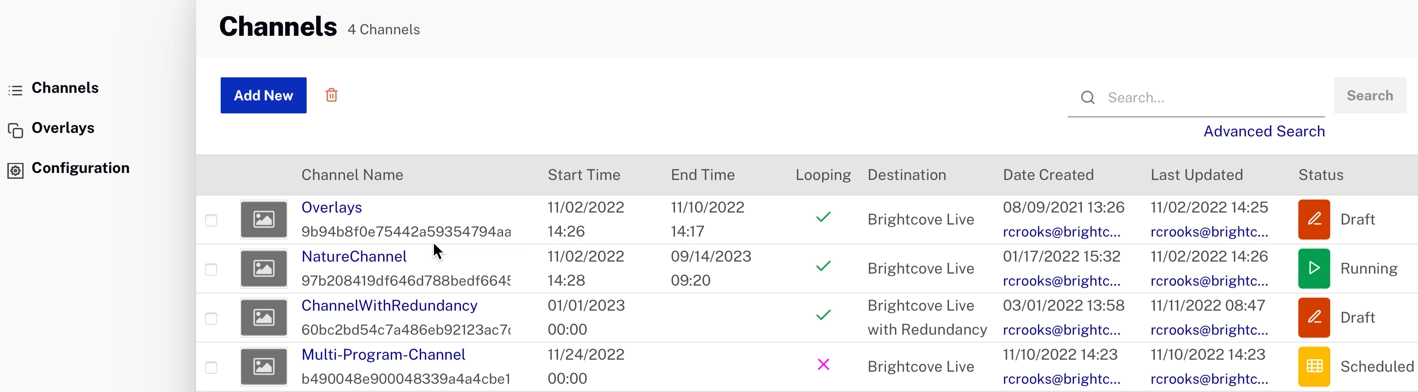Click the green Running play icon for NatureChannel

pyautogui.click(x=1314, y=268)
